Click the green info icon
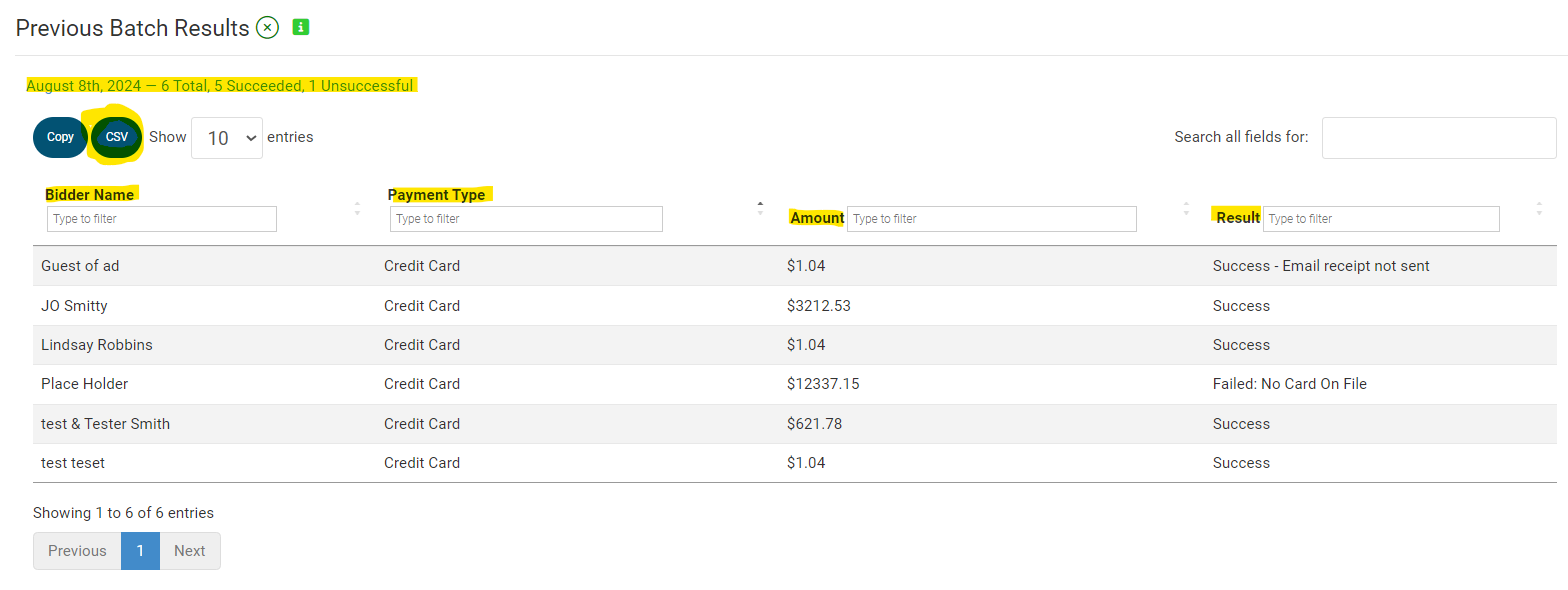 coord(300,27)
